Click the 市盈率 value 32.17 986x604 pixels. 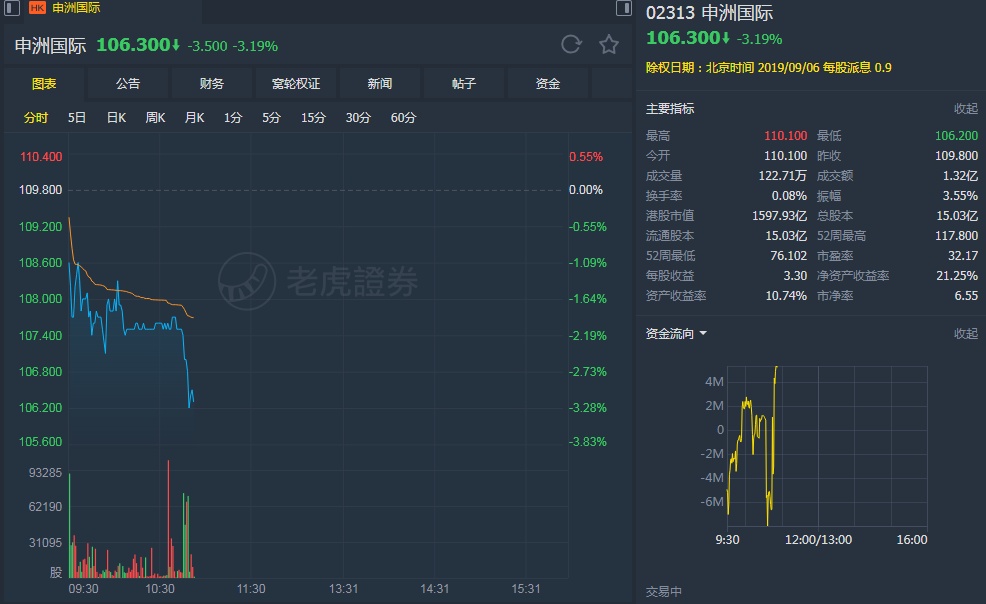(x=963, y=256)
